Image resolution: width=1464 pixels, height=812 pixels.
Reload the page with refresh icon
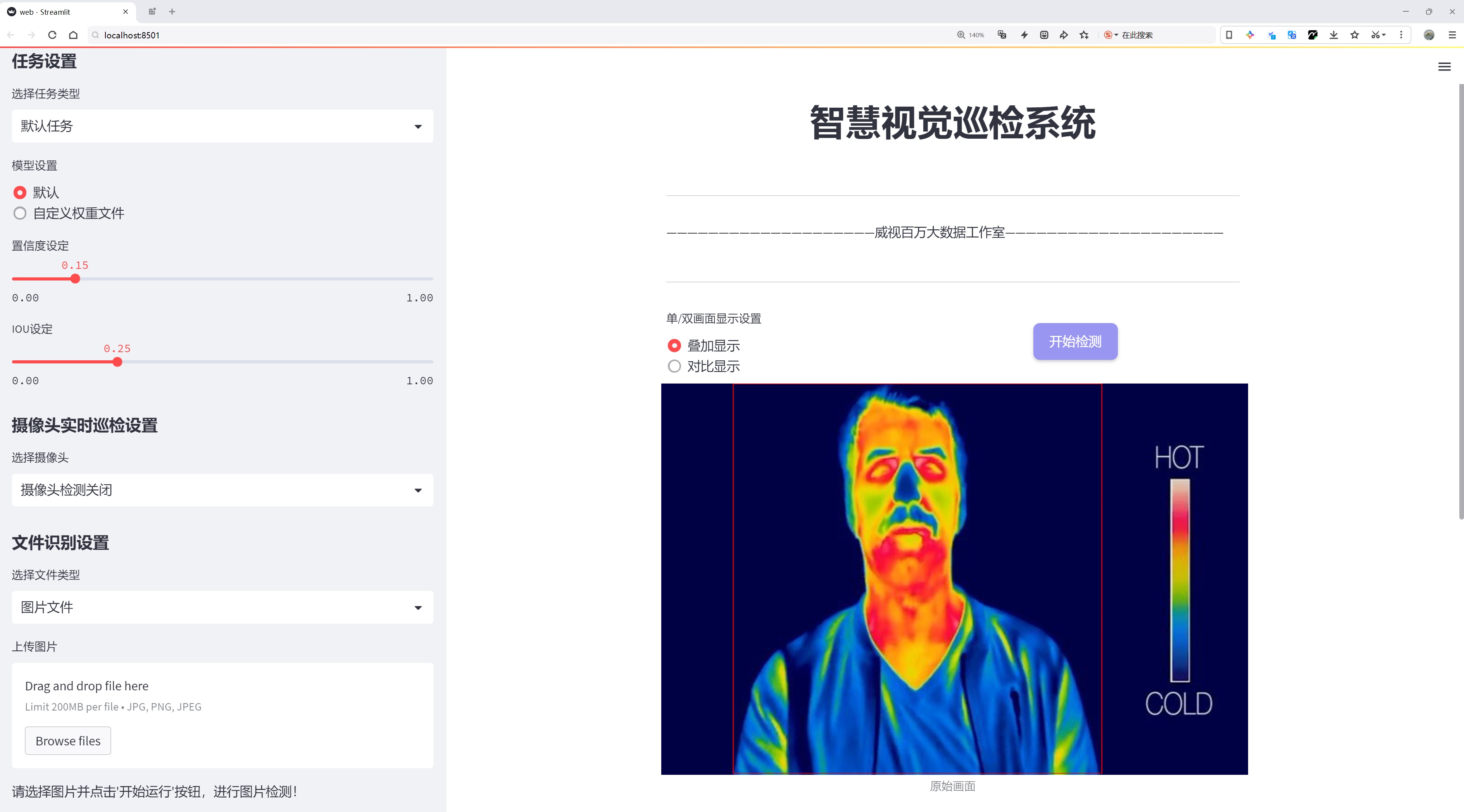pos(52,34)
